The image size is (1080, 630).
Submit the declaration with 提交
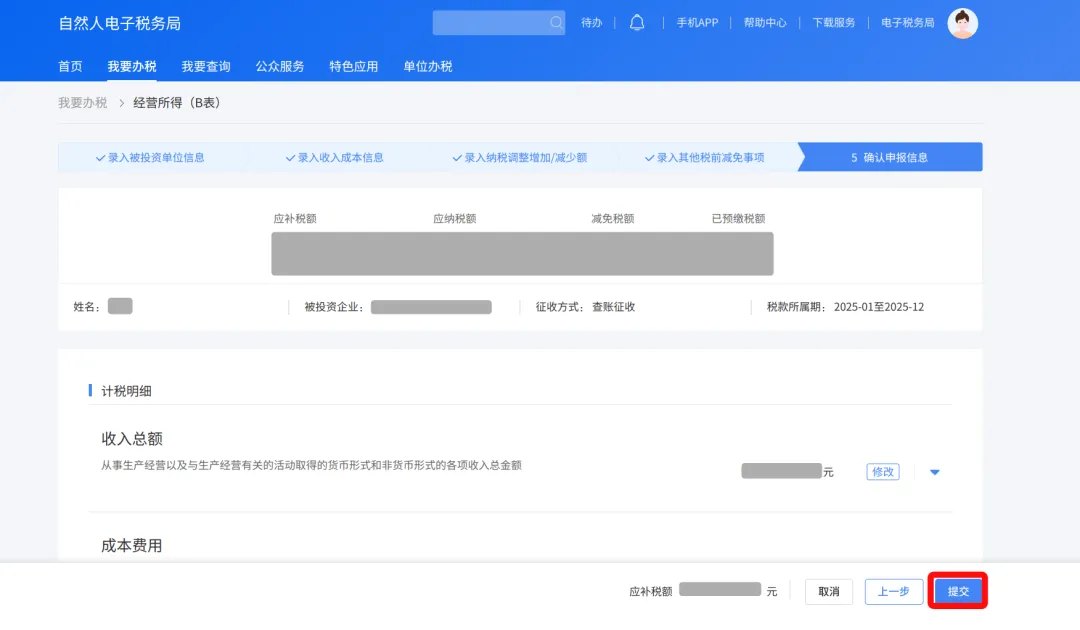point(958,591)
